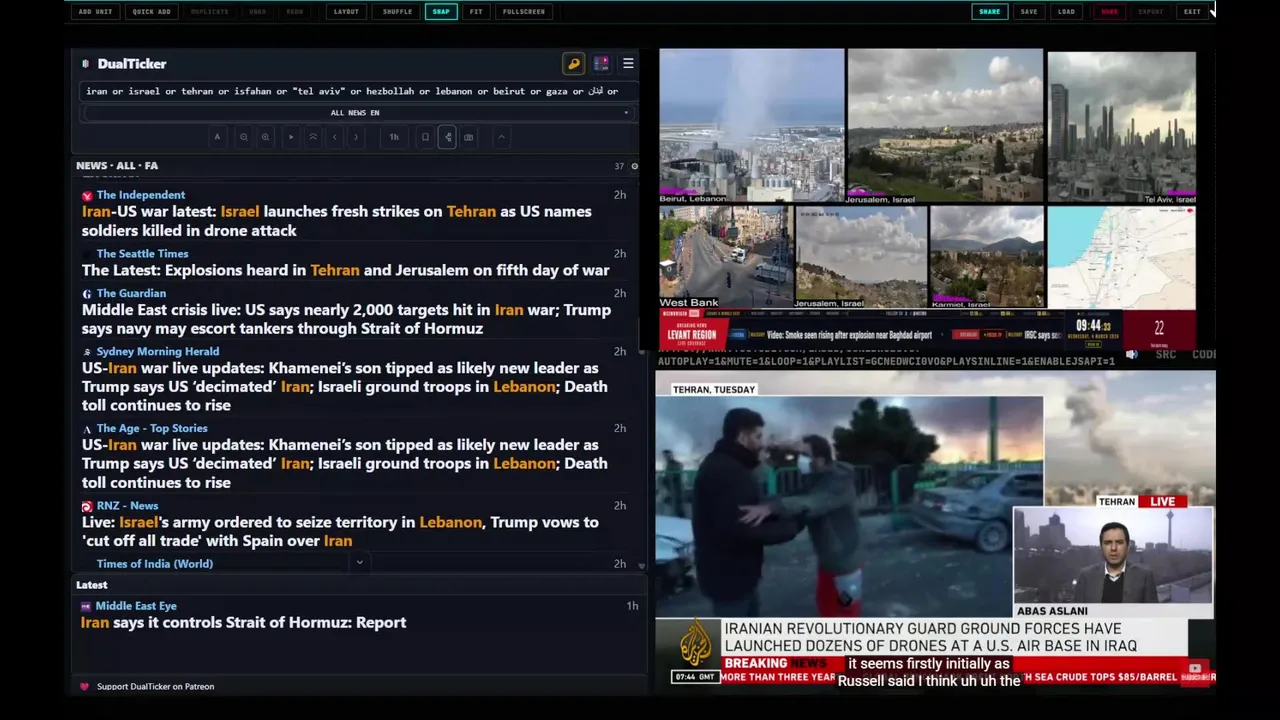Click The Independent source icon
This screenshot has width=1280, height=720.
(x=87, y=196)
